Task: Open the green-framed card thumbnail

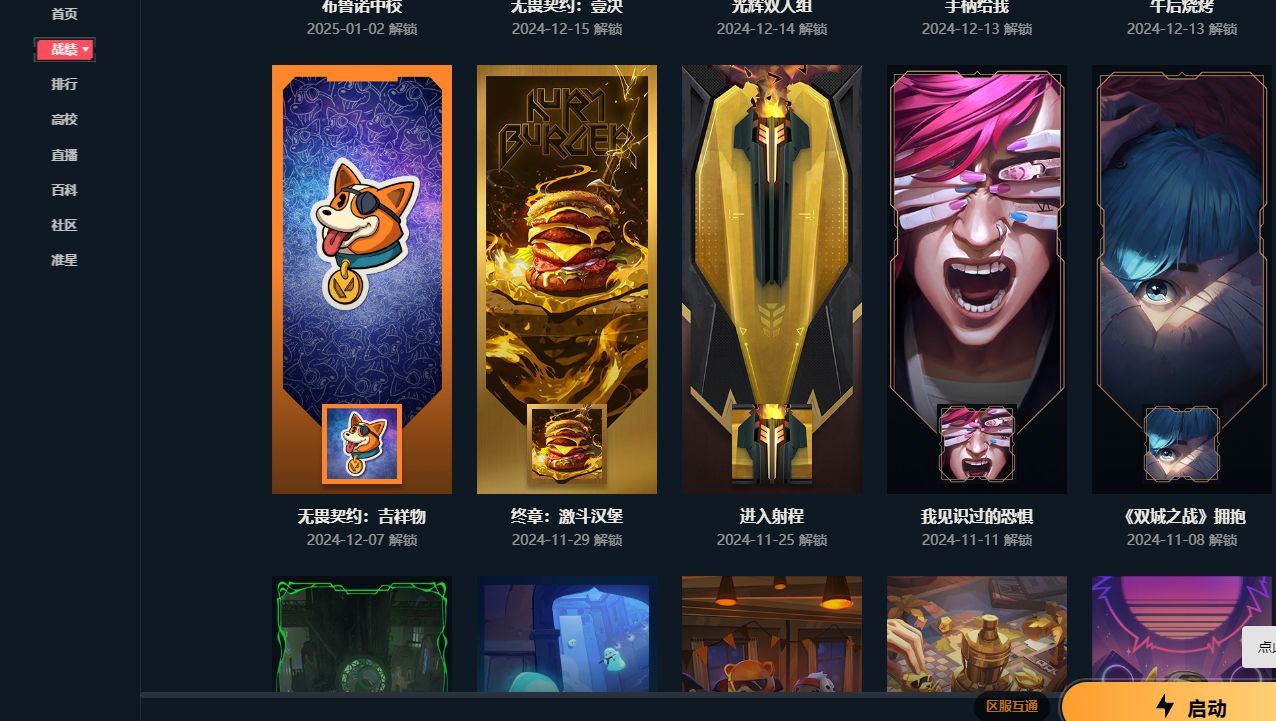Action: pyautogui.click(x=362, y=634)
